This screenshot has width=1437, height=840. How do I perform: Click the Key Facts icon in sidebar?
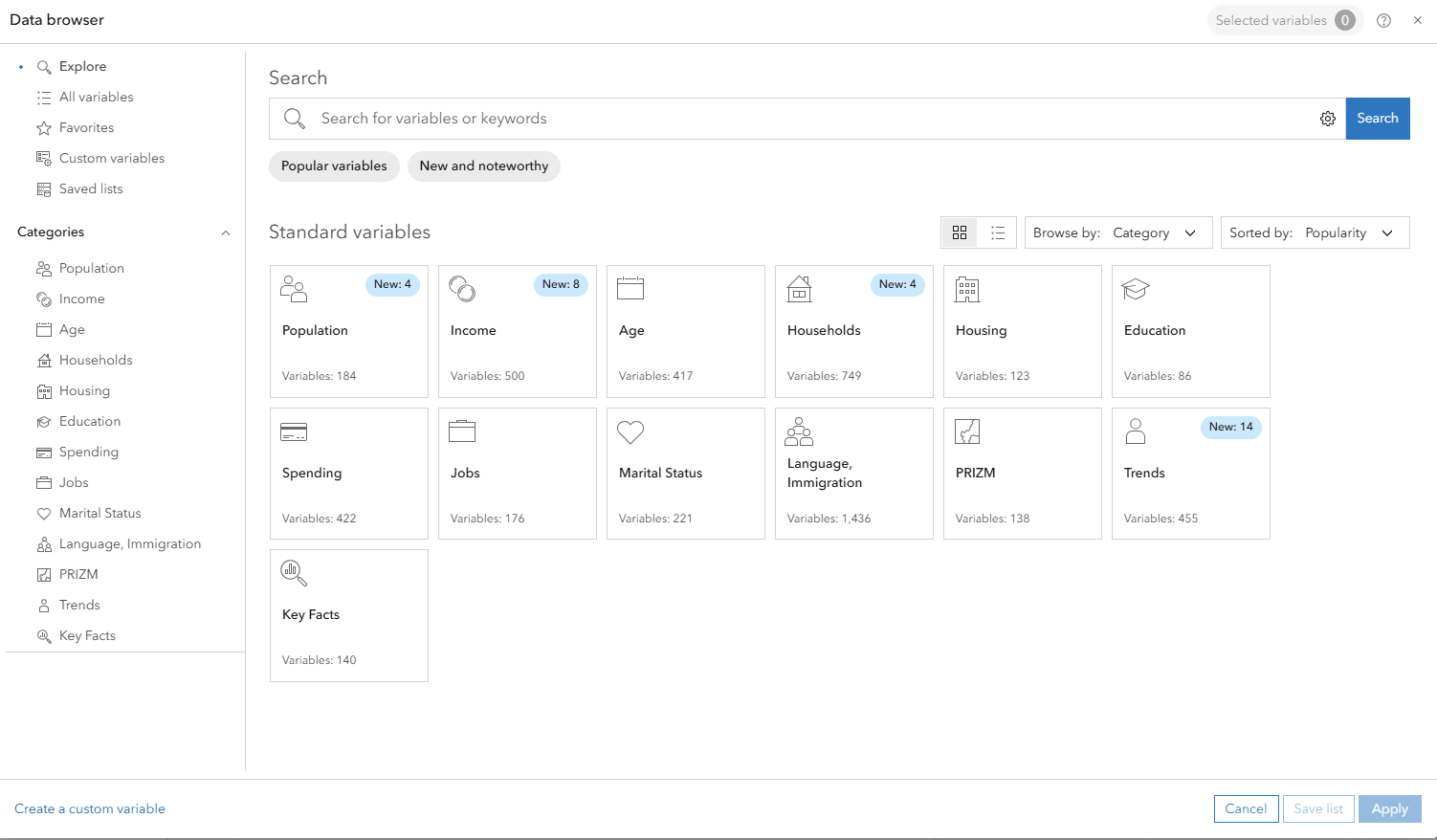coord(44,636)
